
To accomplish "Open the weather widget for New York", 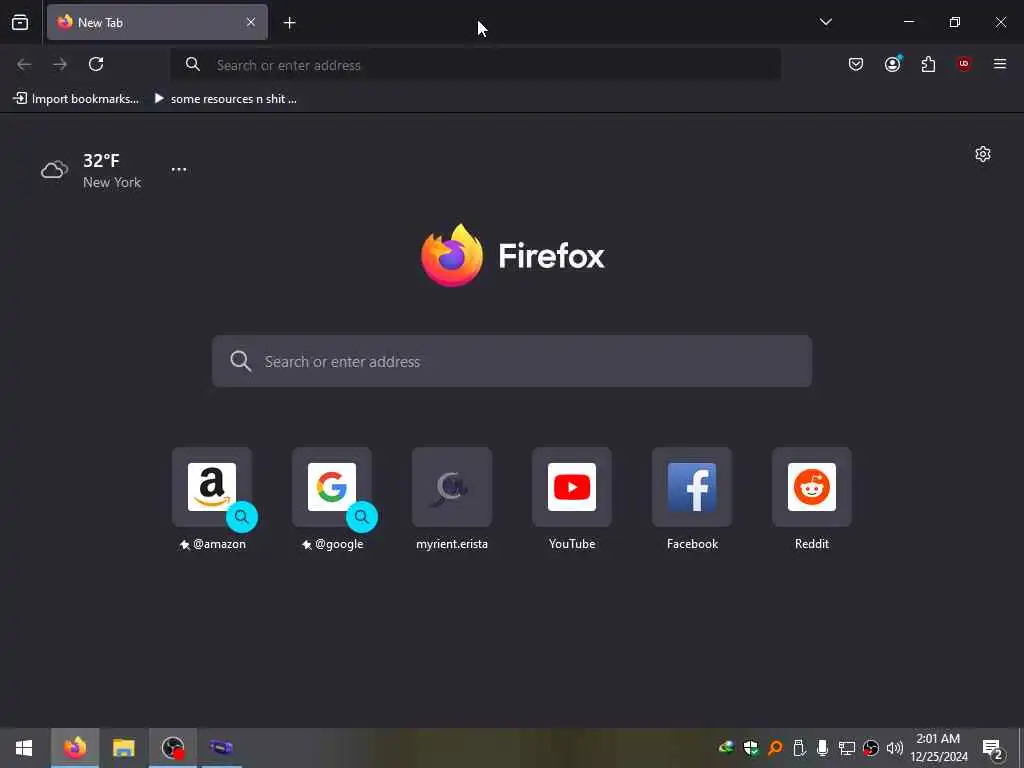I will click(91, 170).
